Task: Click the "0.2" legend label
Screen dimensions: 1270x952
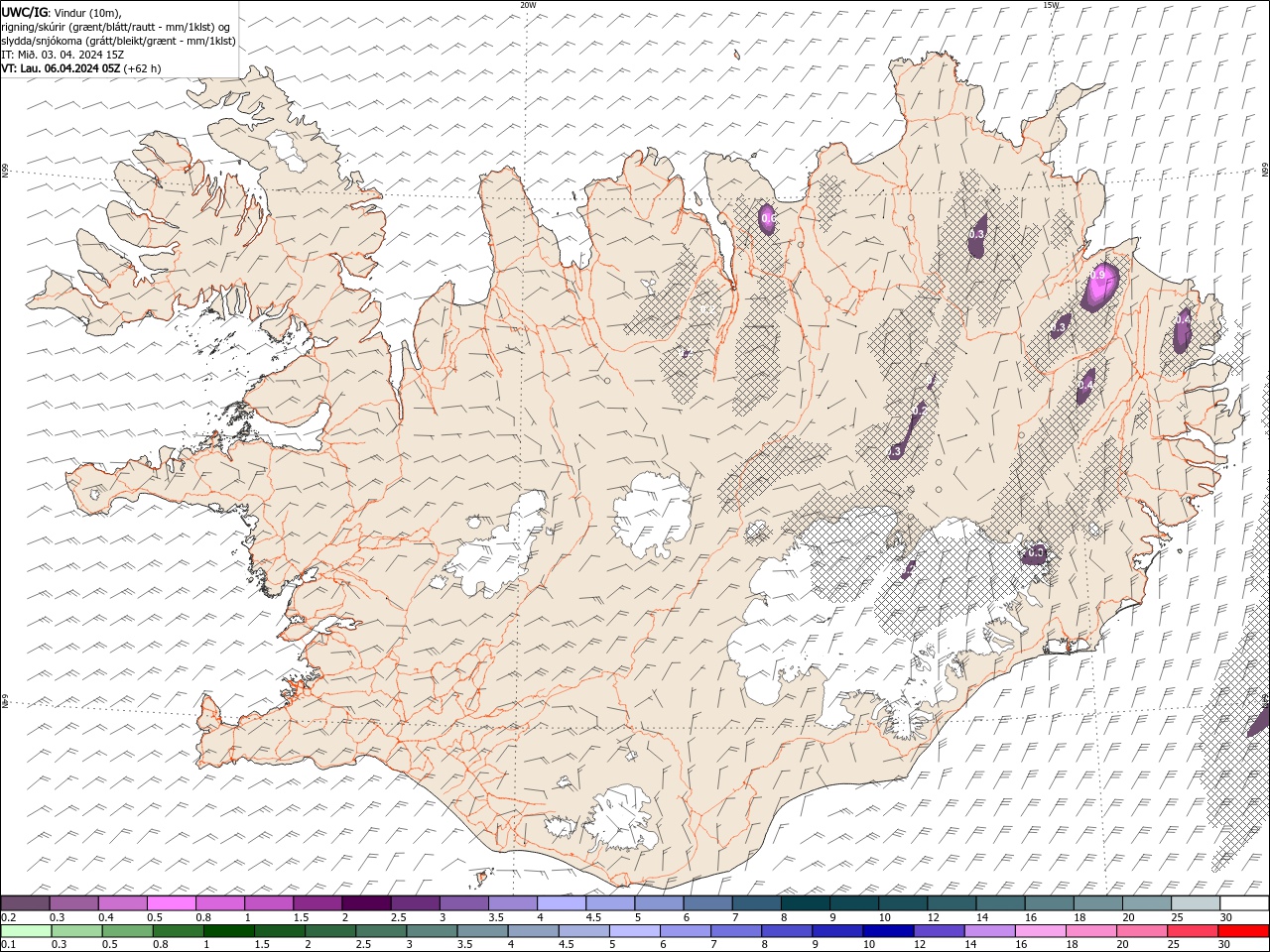Action: click(8, 917)
